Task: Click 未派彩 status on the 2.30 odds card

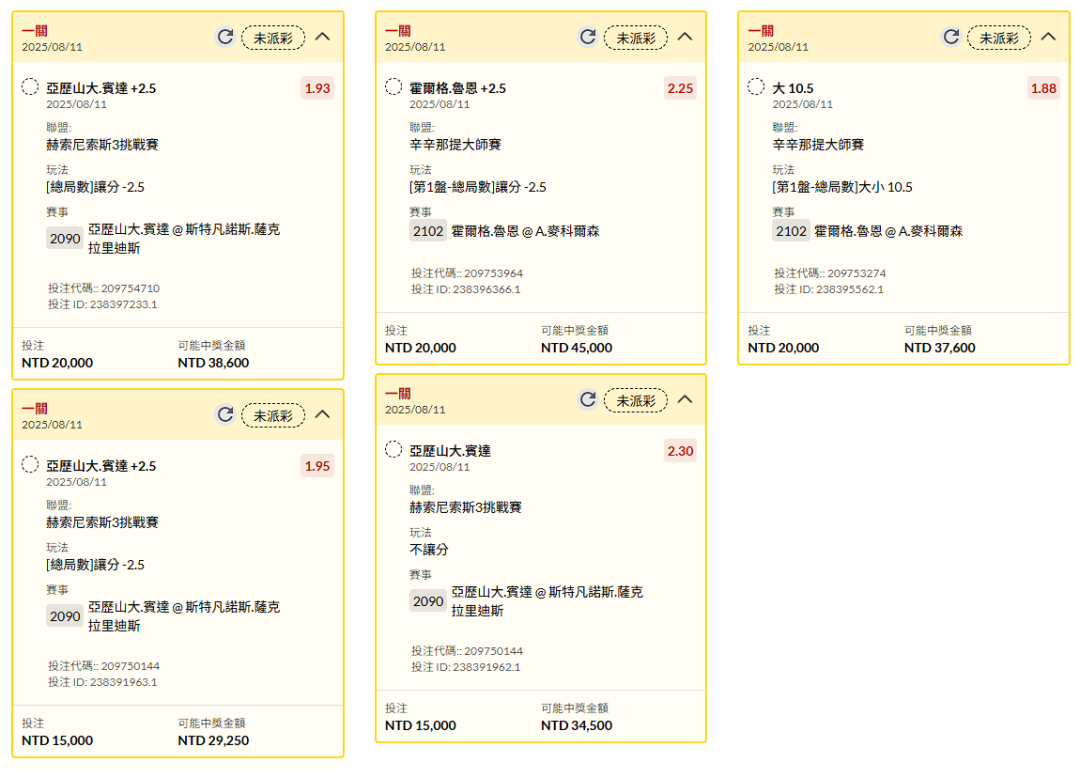Action: (636, 401)
